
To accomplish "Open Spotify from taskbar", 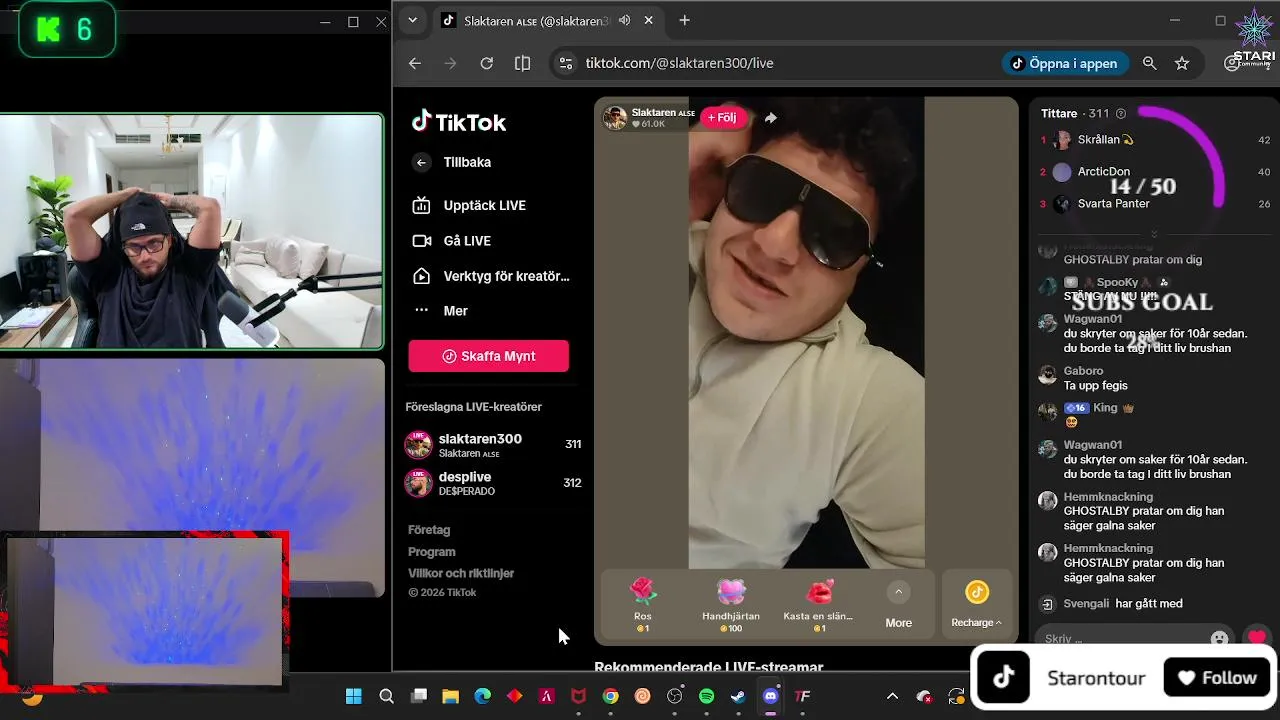I will pyautogui.click(x=707, y=696).
